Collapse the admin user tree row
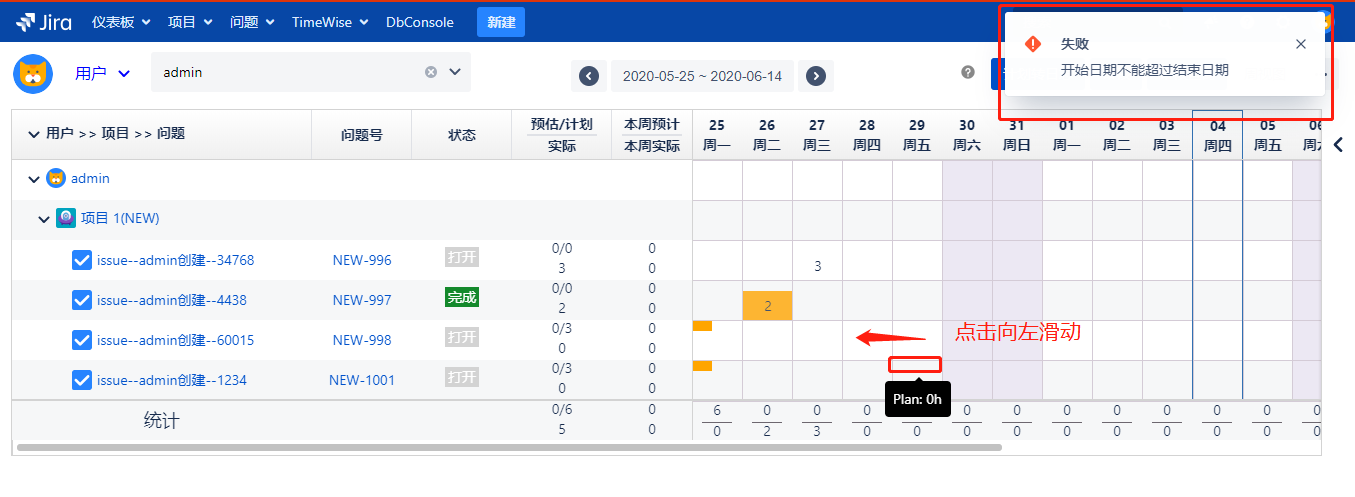Viewport: 1355px width, 497px height. (33, 179)
